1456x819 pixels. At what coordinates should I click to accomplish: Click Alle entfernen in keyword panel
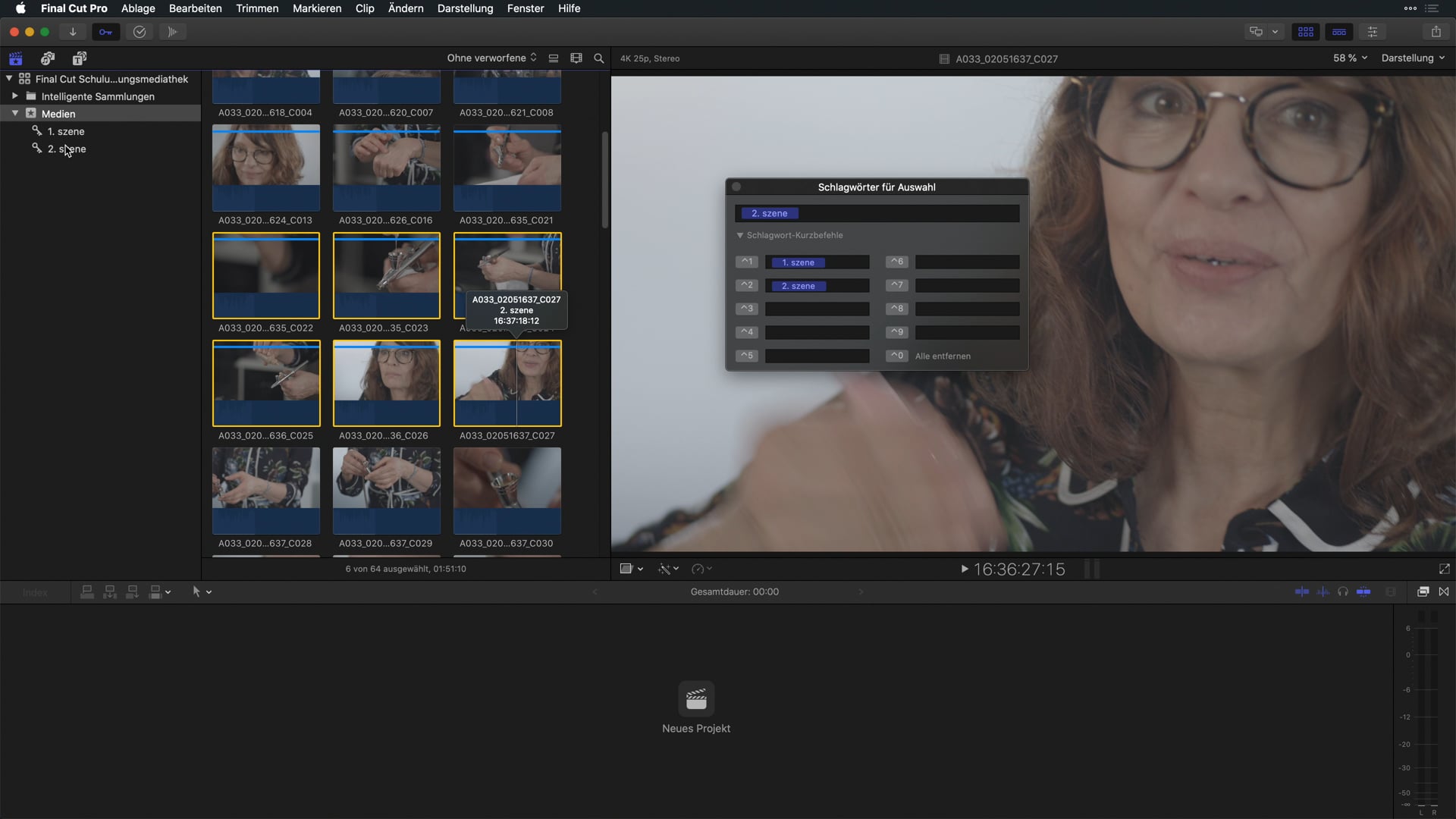coord(943,356)
